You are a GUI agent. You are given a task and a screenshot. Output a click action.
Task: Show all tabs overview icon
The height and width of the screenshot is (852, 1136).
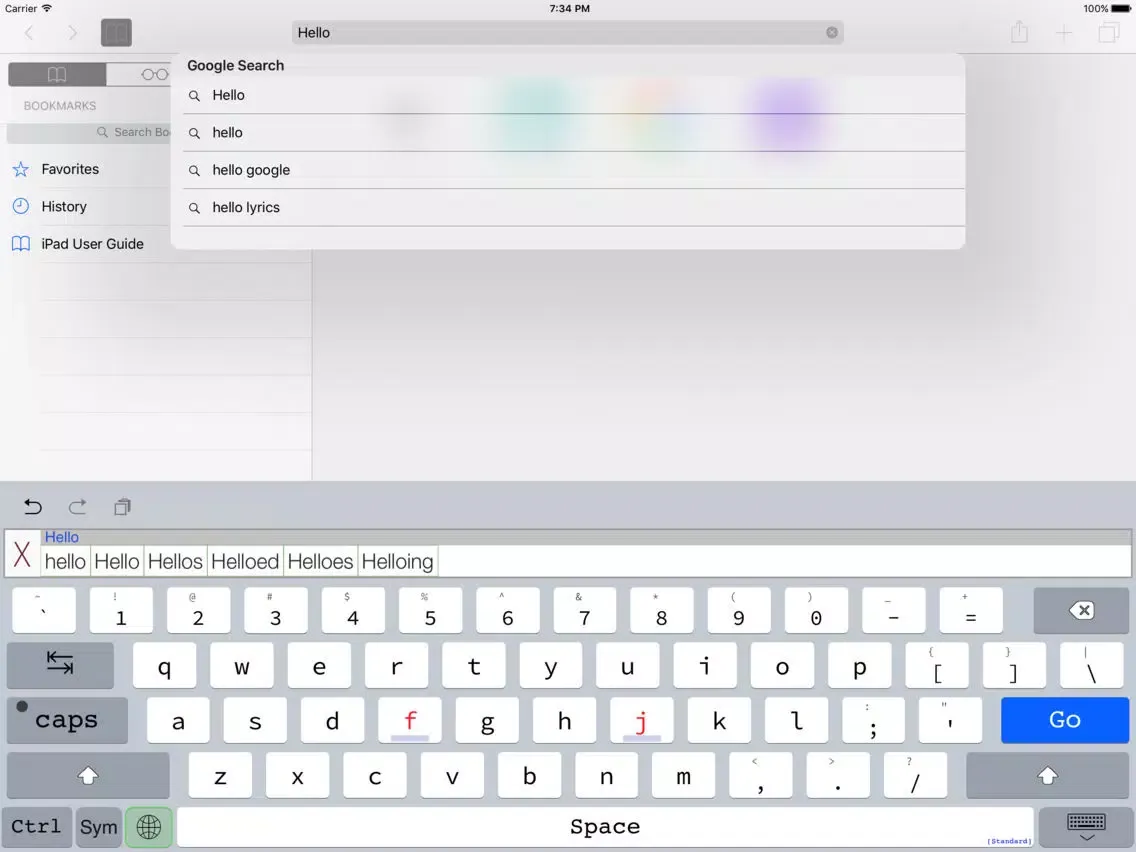[x=1109, y=33]
